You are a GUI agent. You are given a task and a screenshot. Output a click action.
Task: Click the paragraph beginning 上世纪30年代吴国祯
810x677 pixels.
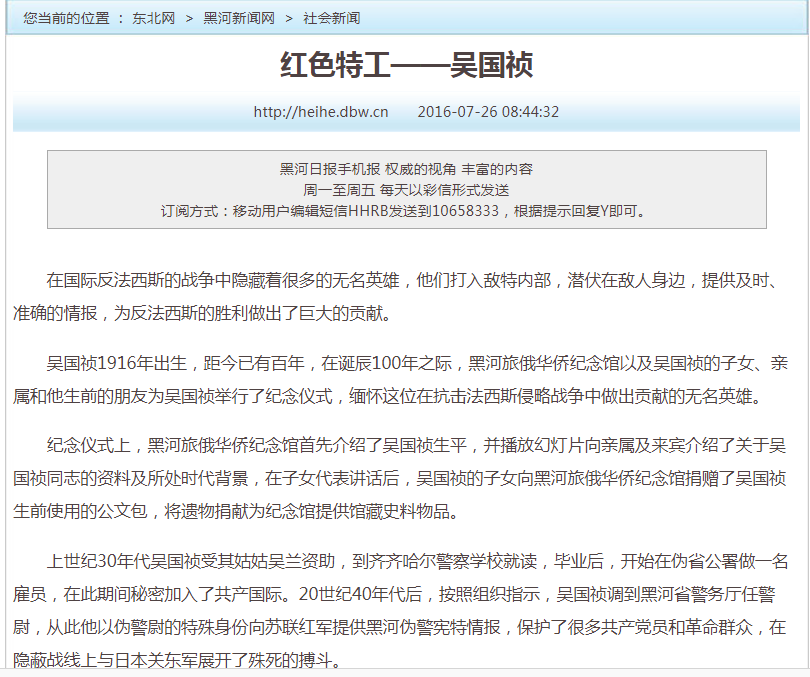click(x=400, y=610)
